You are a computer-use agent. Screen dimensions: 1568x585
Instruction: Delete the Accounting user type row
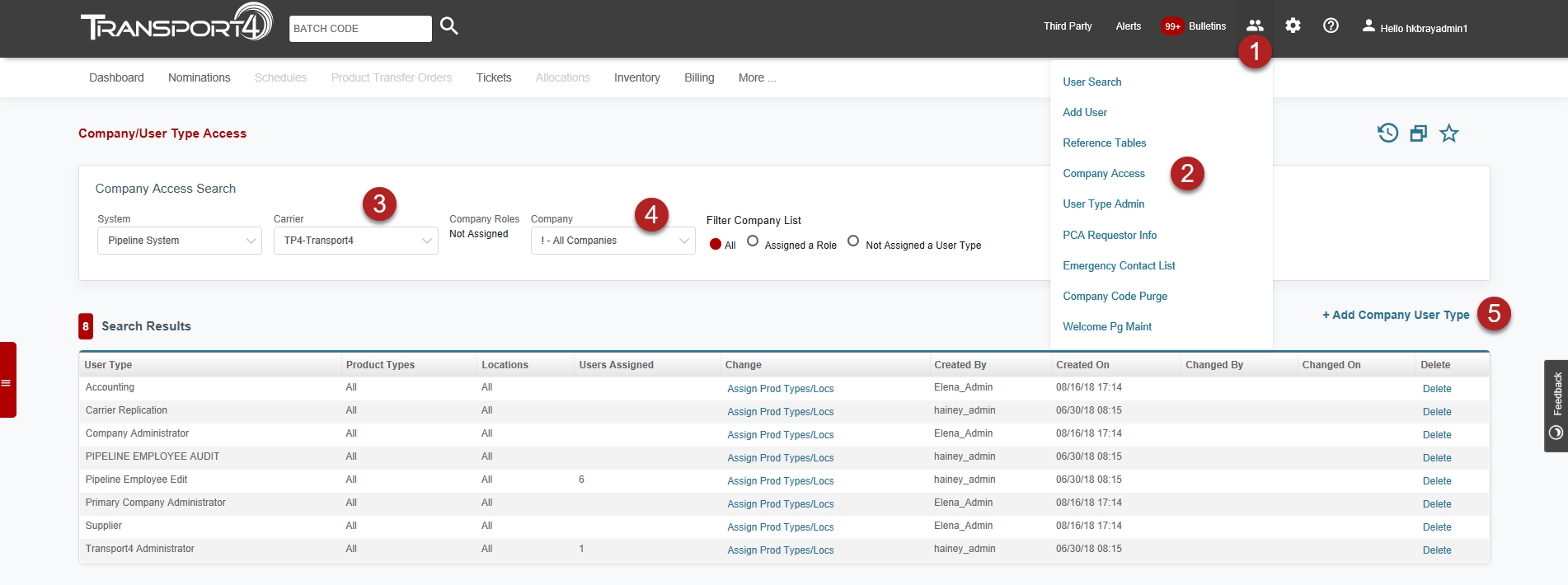[1436, 389]
